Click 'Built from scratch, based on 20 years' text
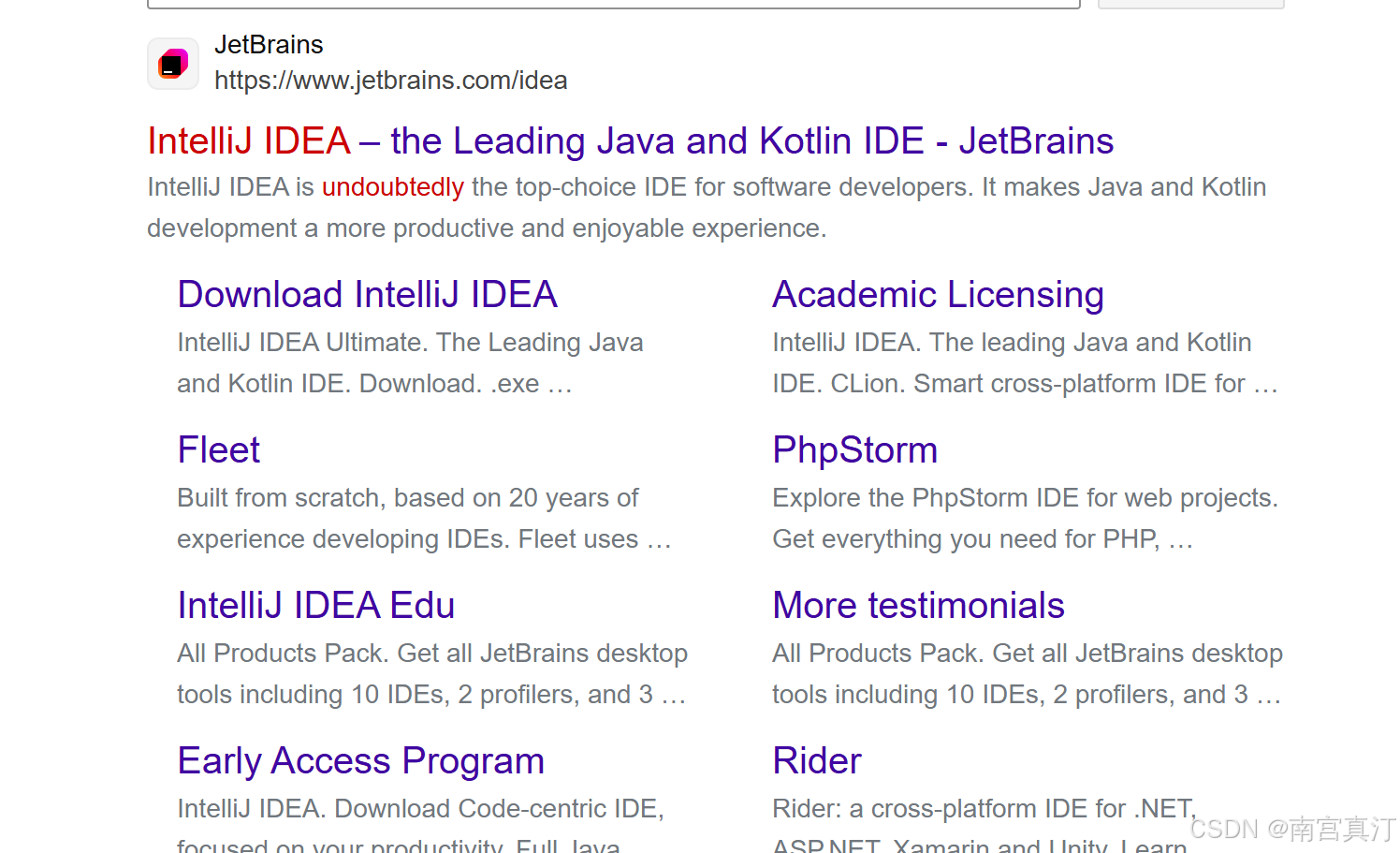 [408, 498]
